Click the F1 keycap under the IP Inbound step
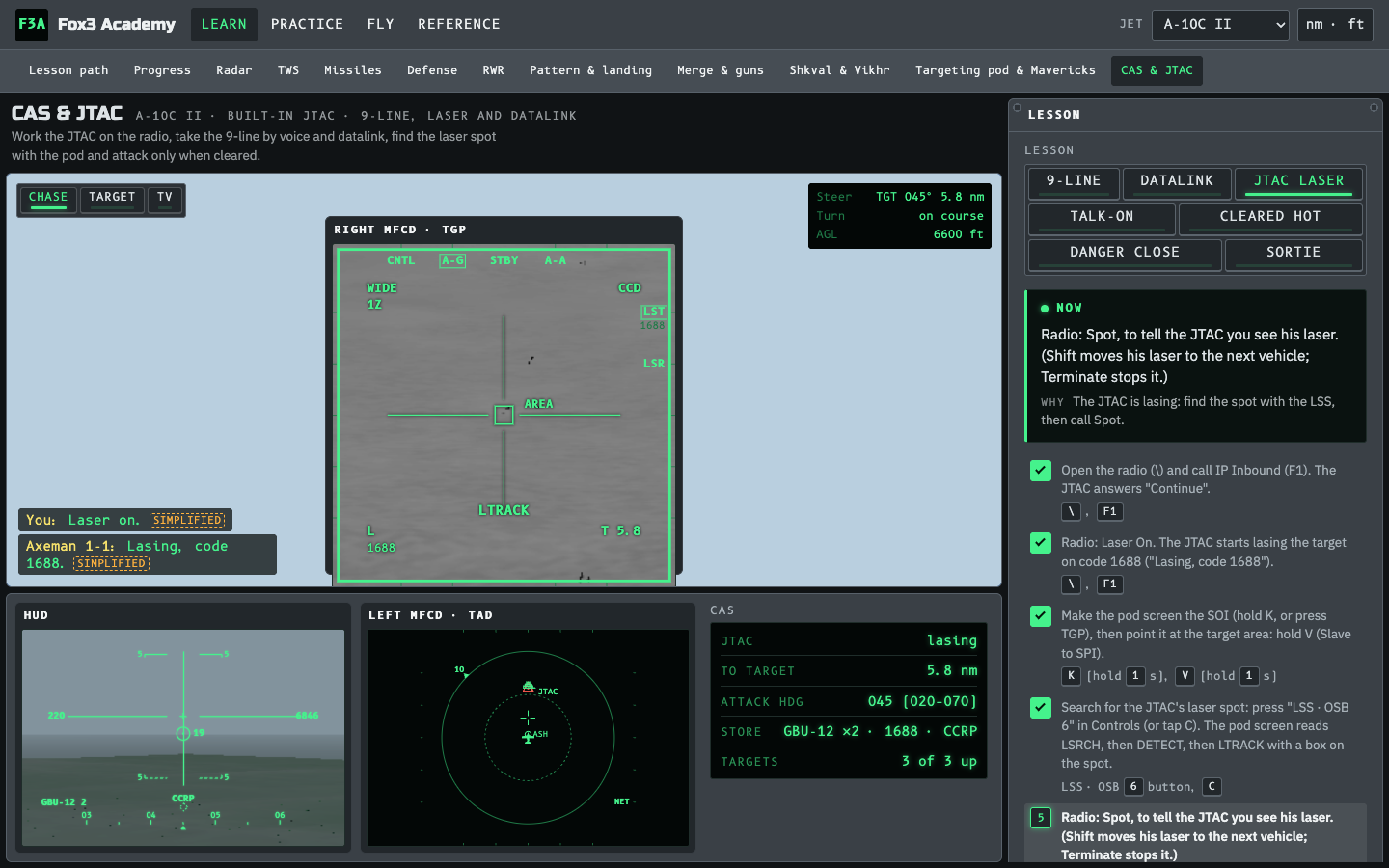The image size is (1389, 868). pyautogui.click(x=1110, y=512)
